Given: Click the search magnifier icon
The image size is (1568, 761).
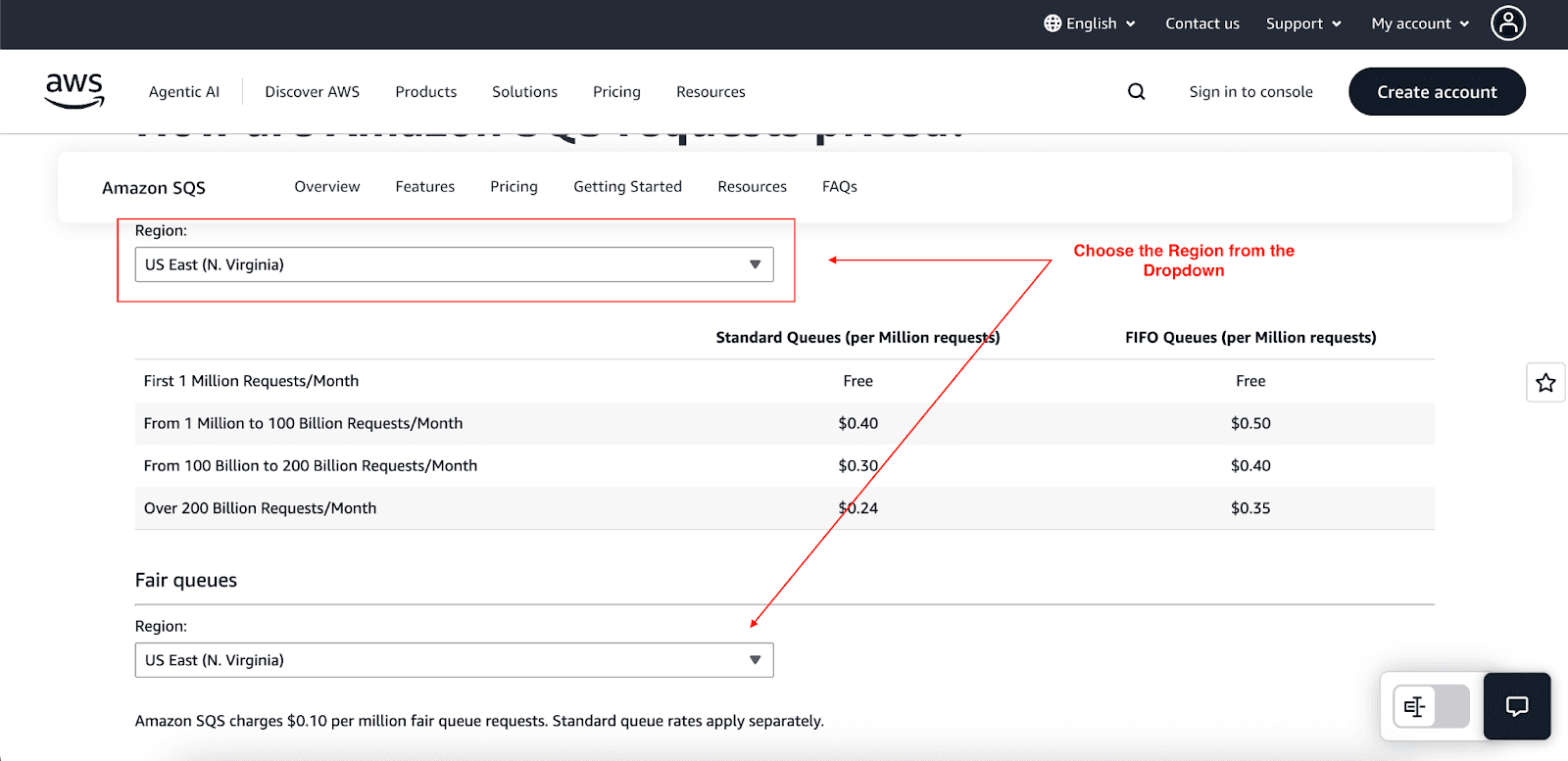Looking at the screenshot, I should coord(1136,91).
